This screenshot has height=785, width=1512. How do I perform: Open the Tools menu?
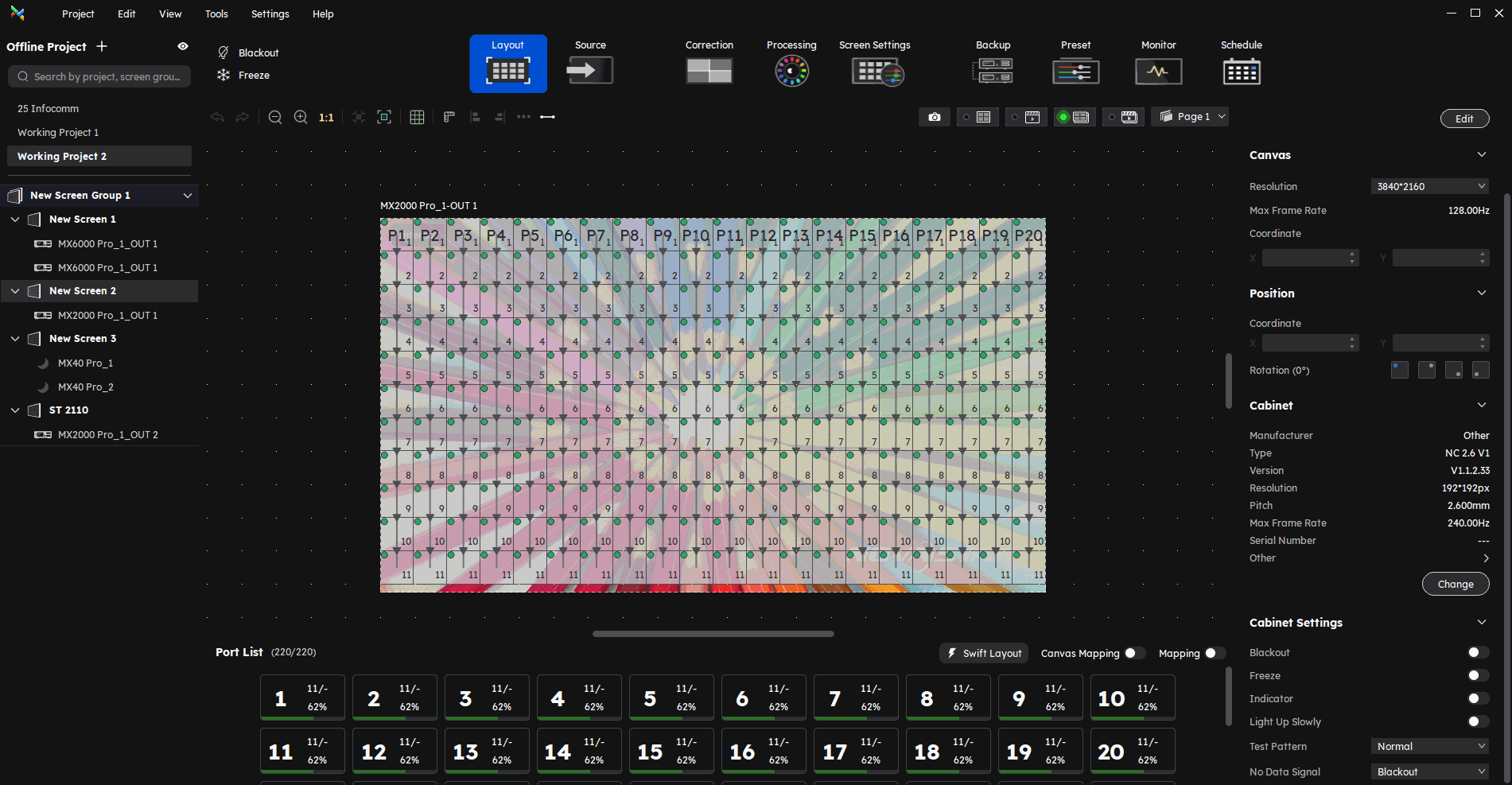(216, 14)
